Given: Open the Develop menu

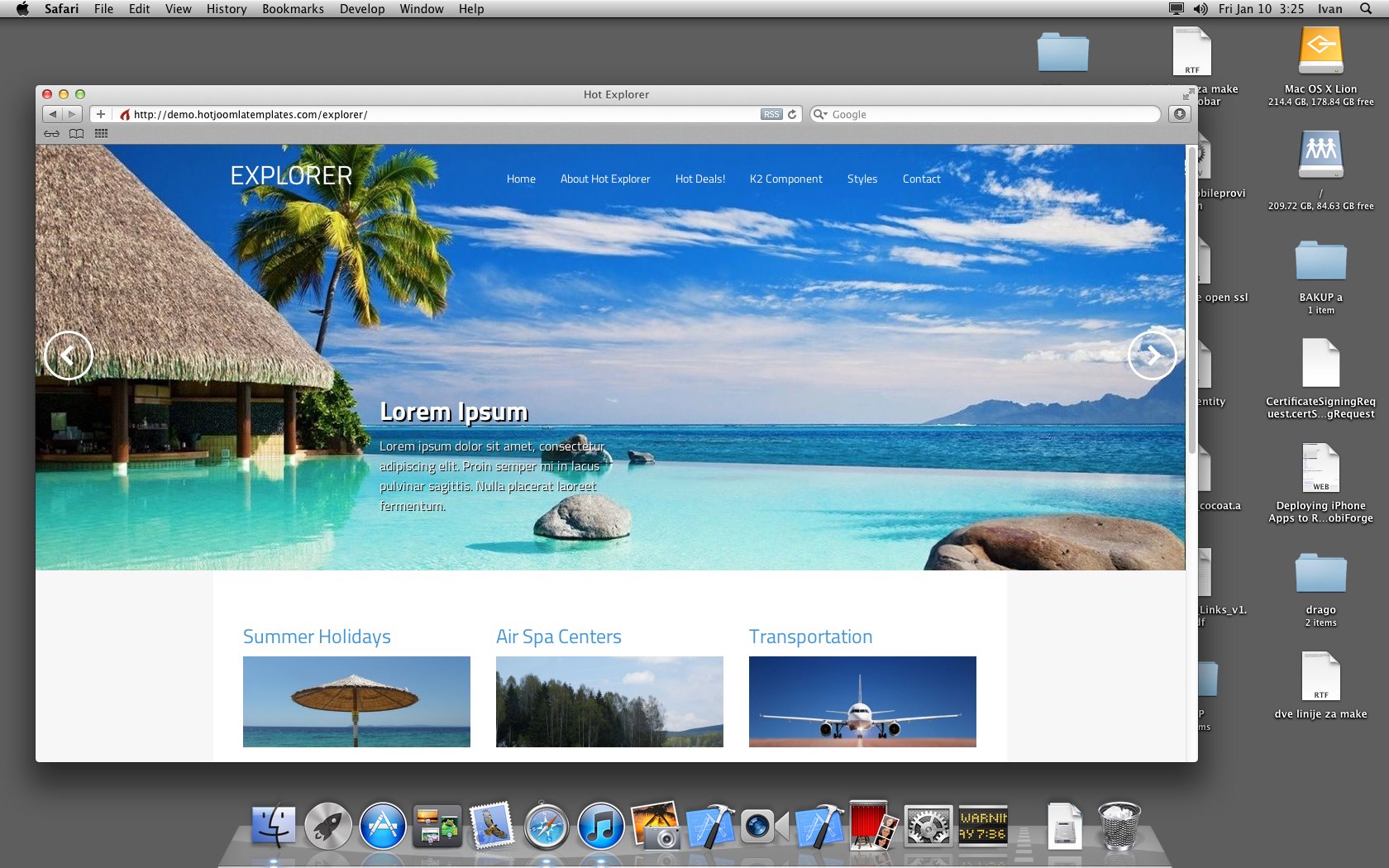Looking at the screenshot, I should (362, 8).
